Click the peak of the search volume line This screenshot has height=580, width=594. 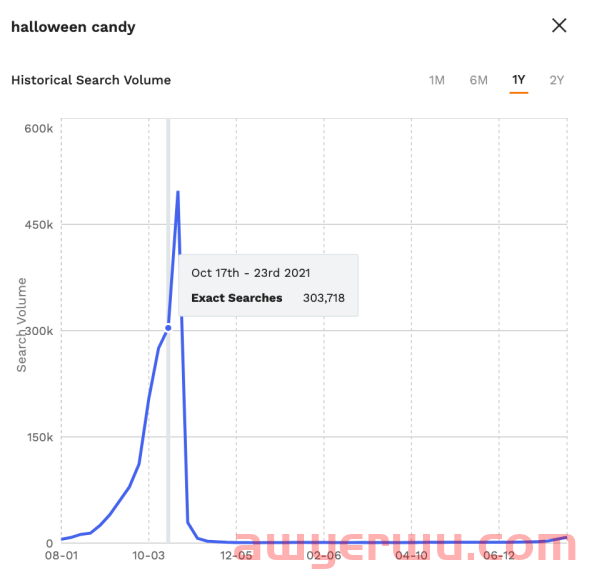pos(178,192)
